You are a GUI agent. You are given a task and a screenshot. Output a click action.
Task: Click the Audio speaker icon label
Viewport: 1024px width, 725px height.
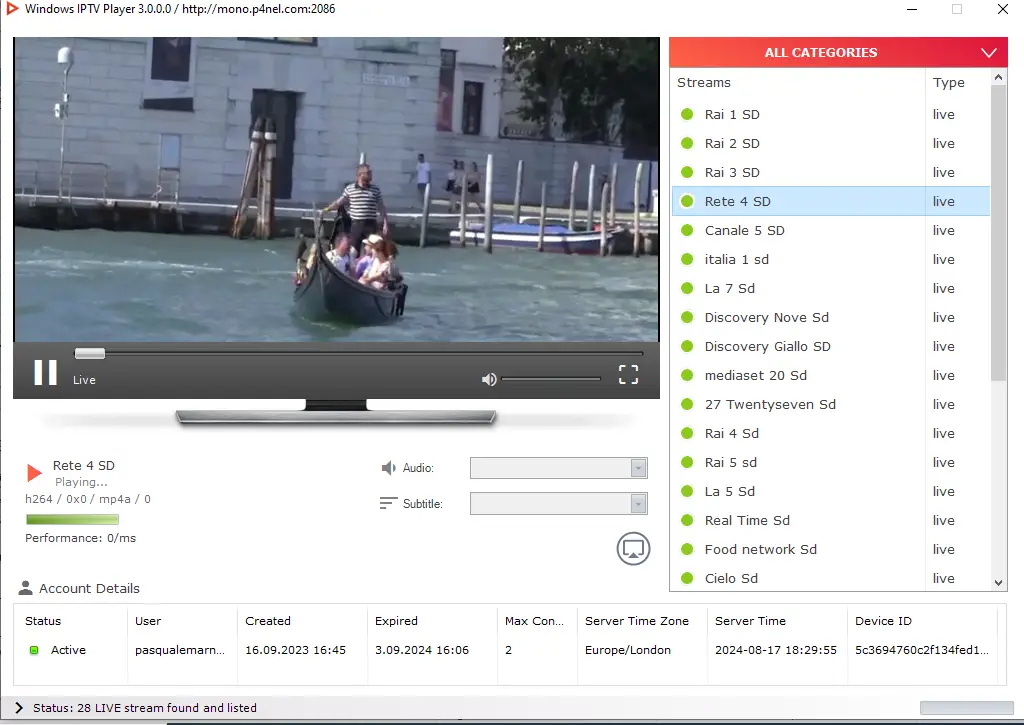[x=389, y=468]
